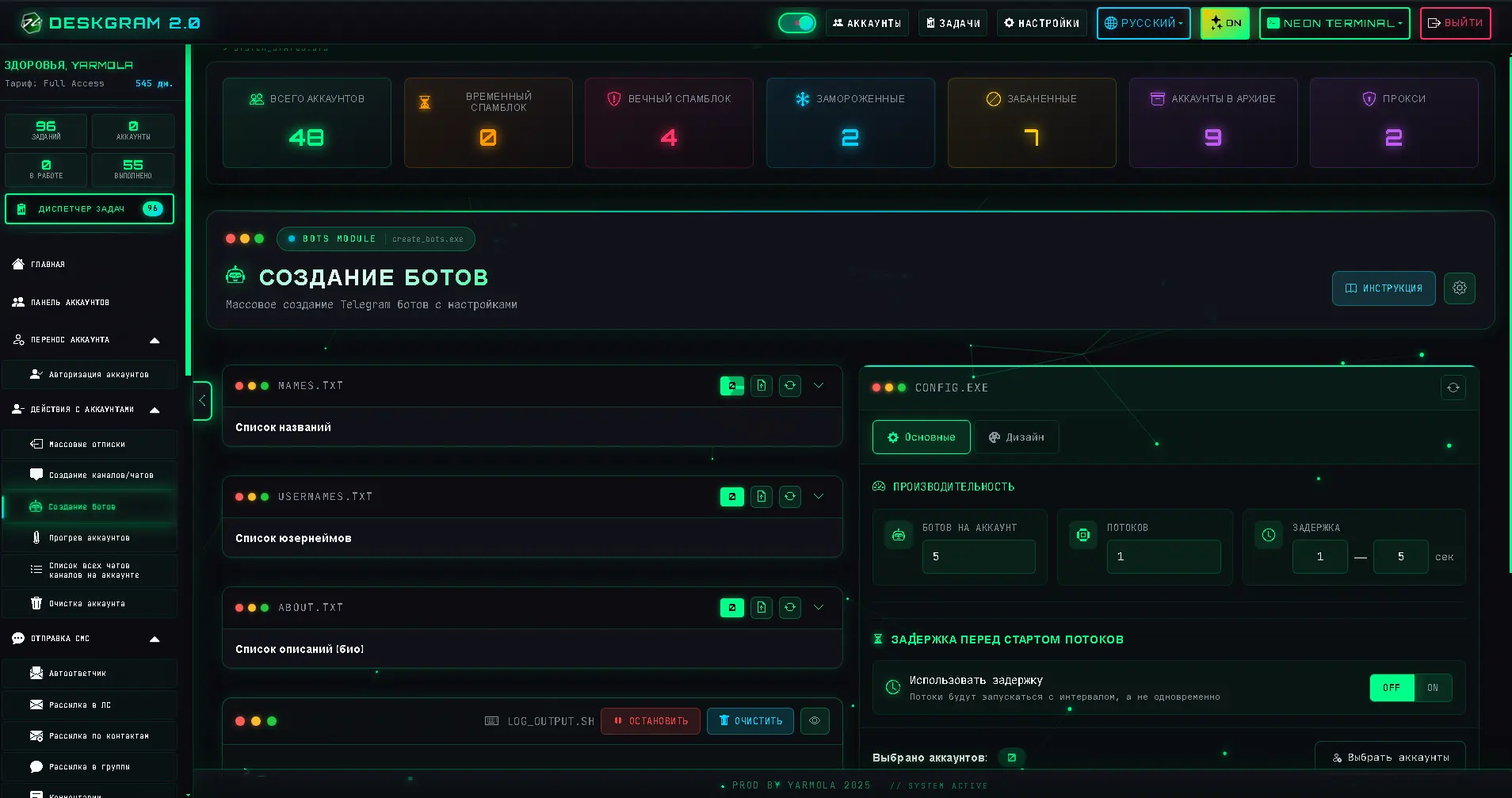The height and width of the screenshot is (798, 1512).
Task: Toggle the green switch in top bar
Action: pyautogui.click(x=797, y=23)
